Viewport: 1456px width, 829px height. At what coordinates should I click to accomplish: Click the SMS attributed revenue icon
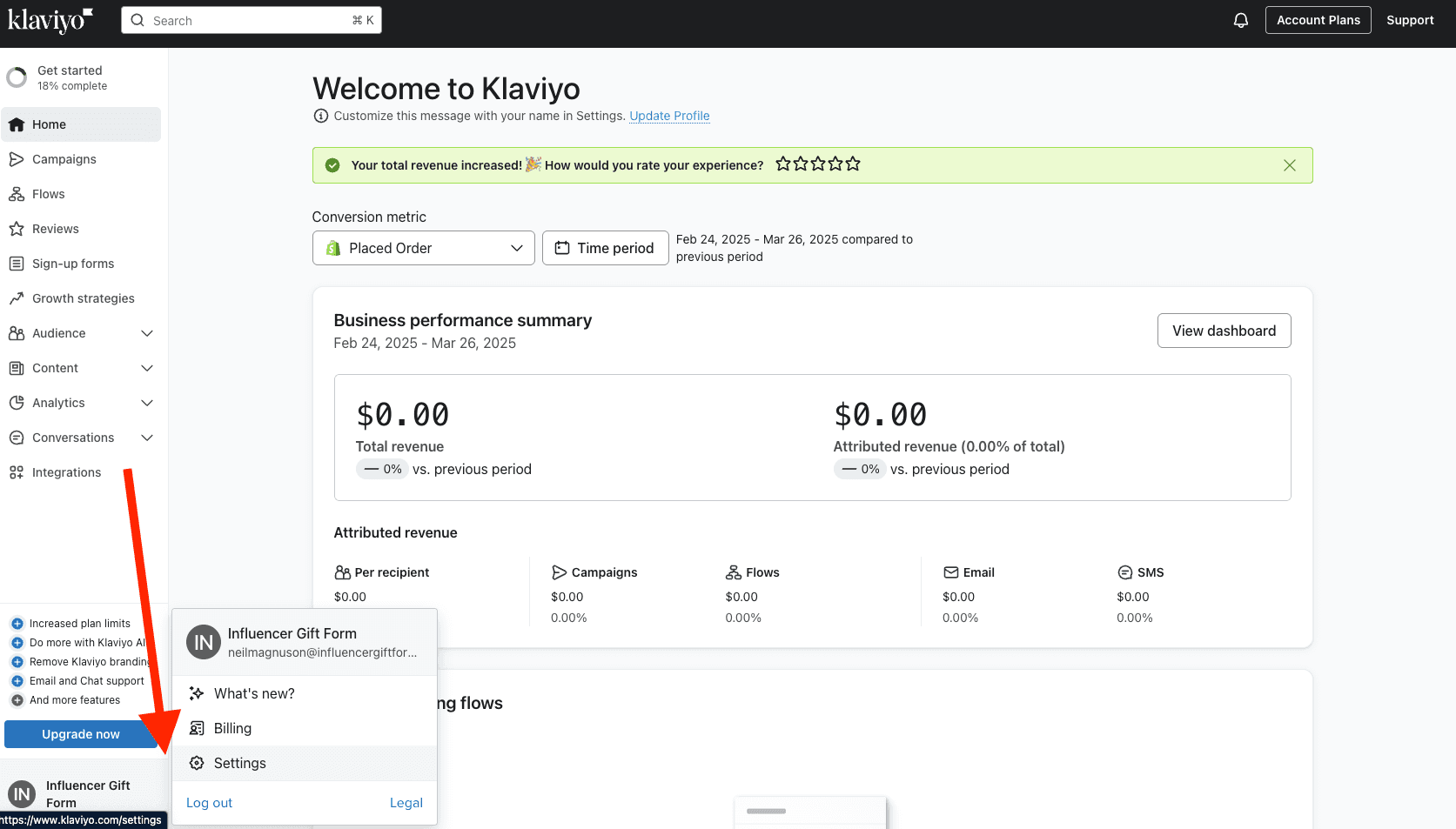1124,572
